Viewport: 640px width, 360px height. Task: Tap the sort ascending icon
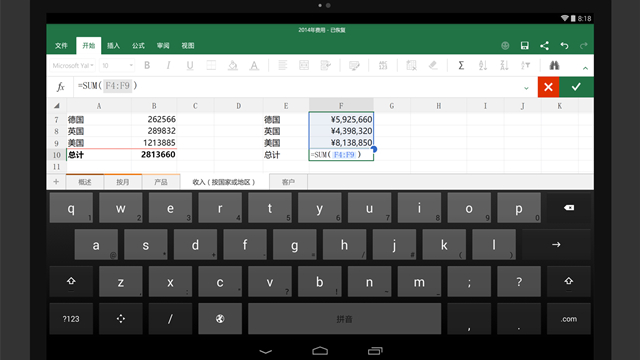[482, 65]
